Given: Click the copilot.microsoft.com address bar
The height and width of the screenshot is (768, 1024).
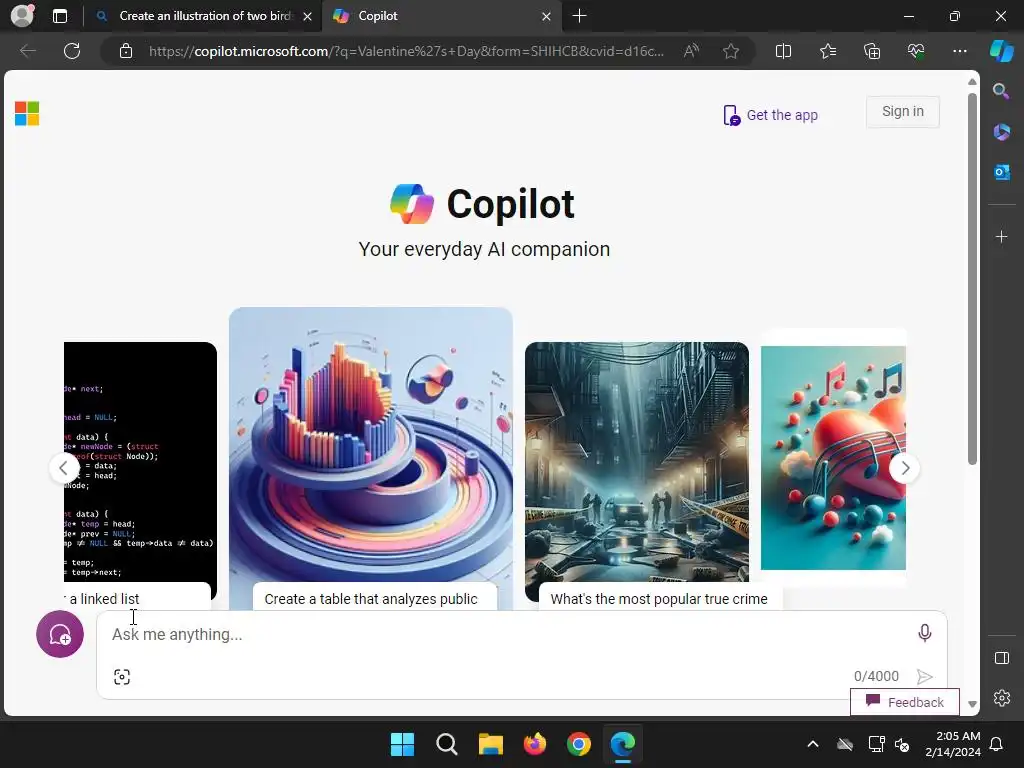Looking at the screenshot, I should pos(406,51).
